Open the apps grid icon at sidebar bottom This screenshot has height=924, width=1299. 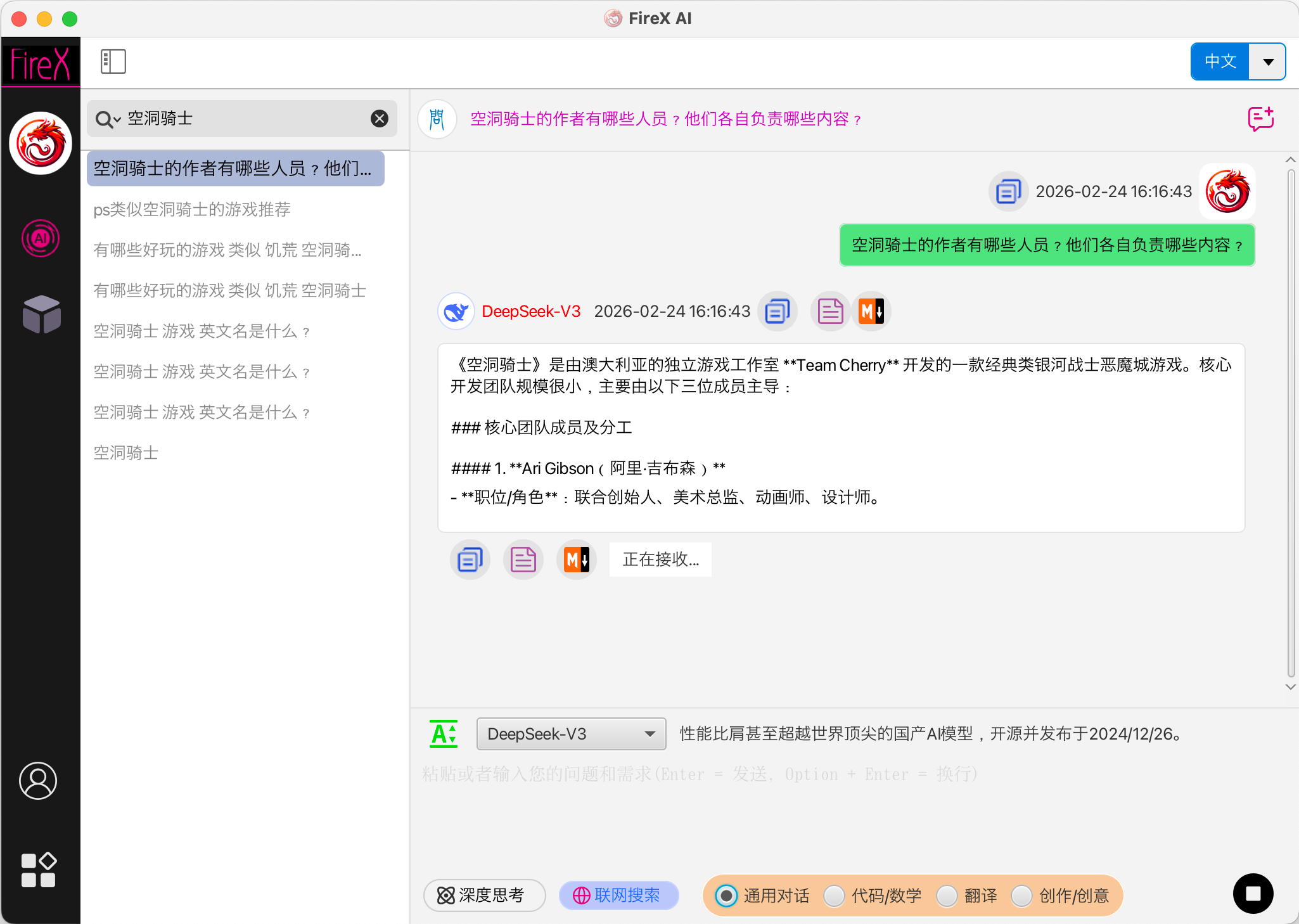38,869
